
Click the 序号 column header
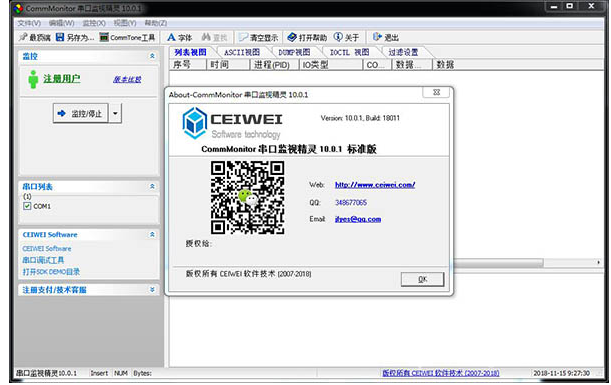coord(188,65)
